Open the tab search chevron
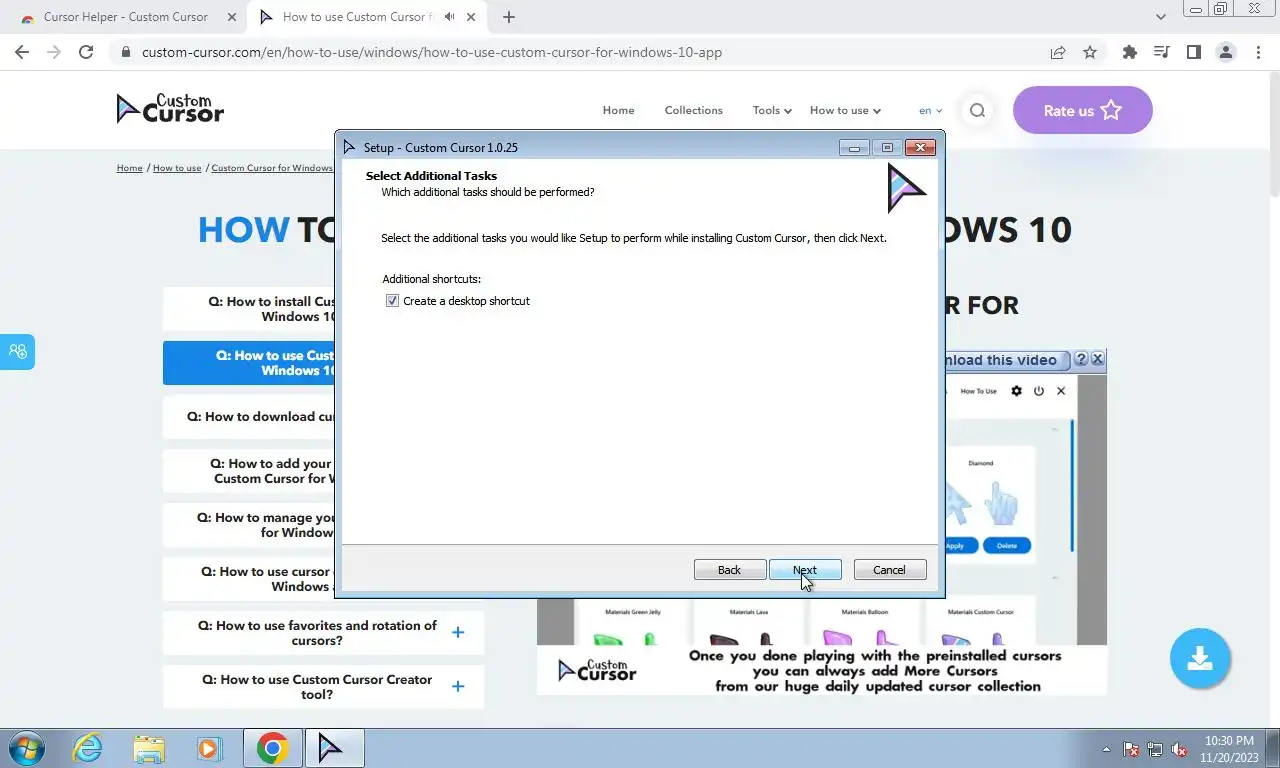Image resolution: width=1280 pixels, height=768 pixels. pos(1161,17)
